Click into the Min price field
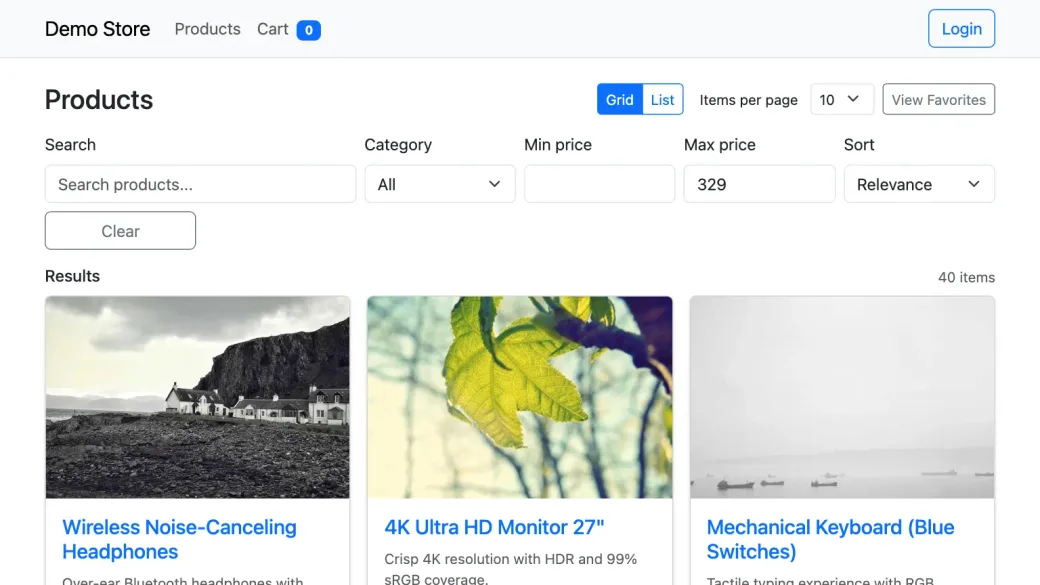This screenshot has width=1040, height=585. click(600, 184)
